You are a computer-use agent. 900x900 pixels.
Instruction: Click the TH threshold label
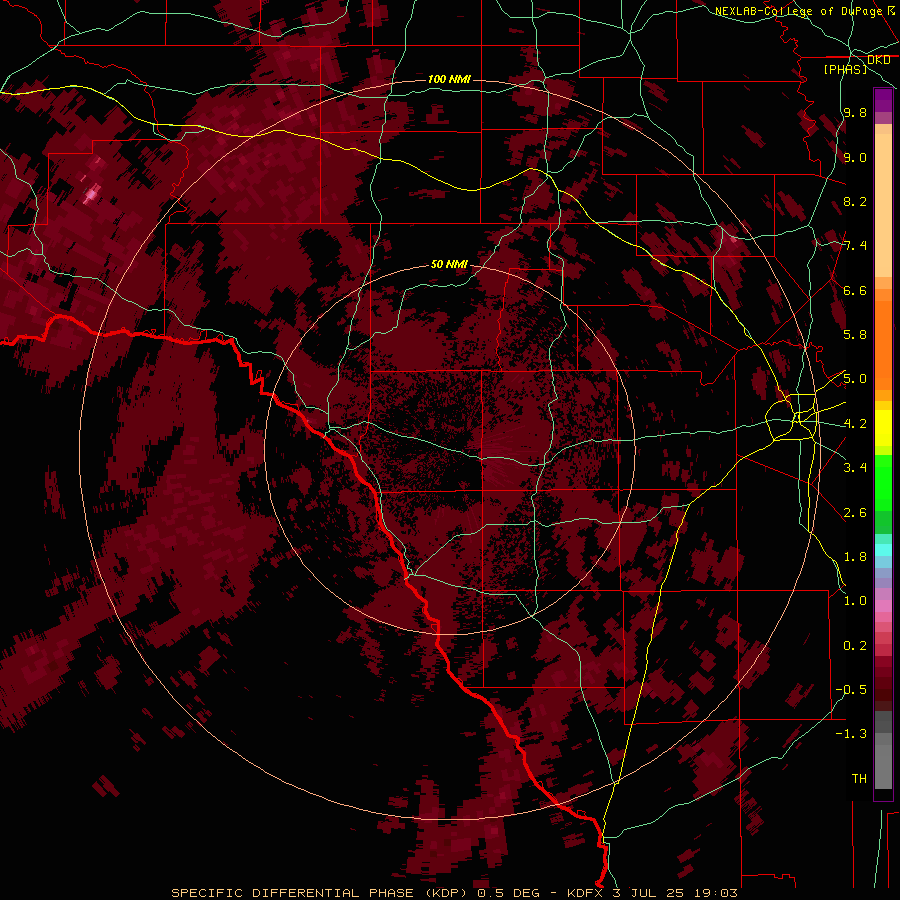point(859,778)
